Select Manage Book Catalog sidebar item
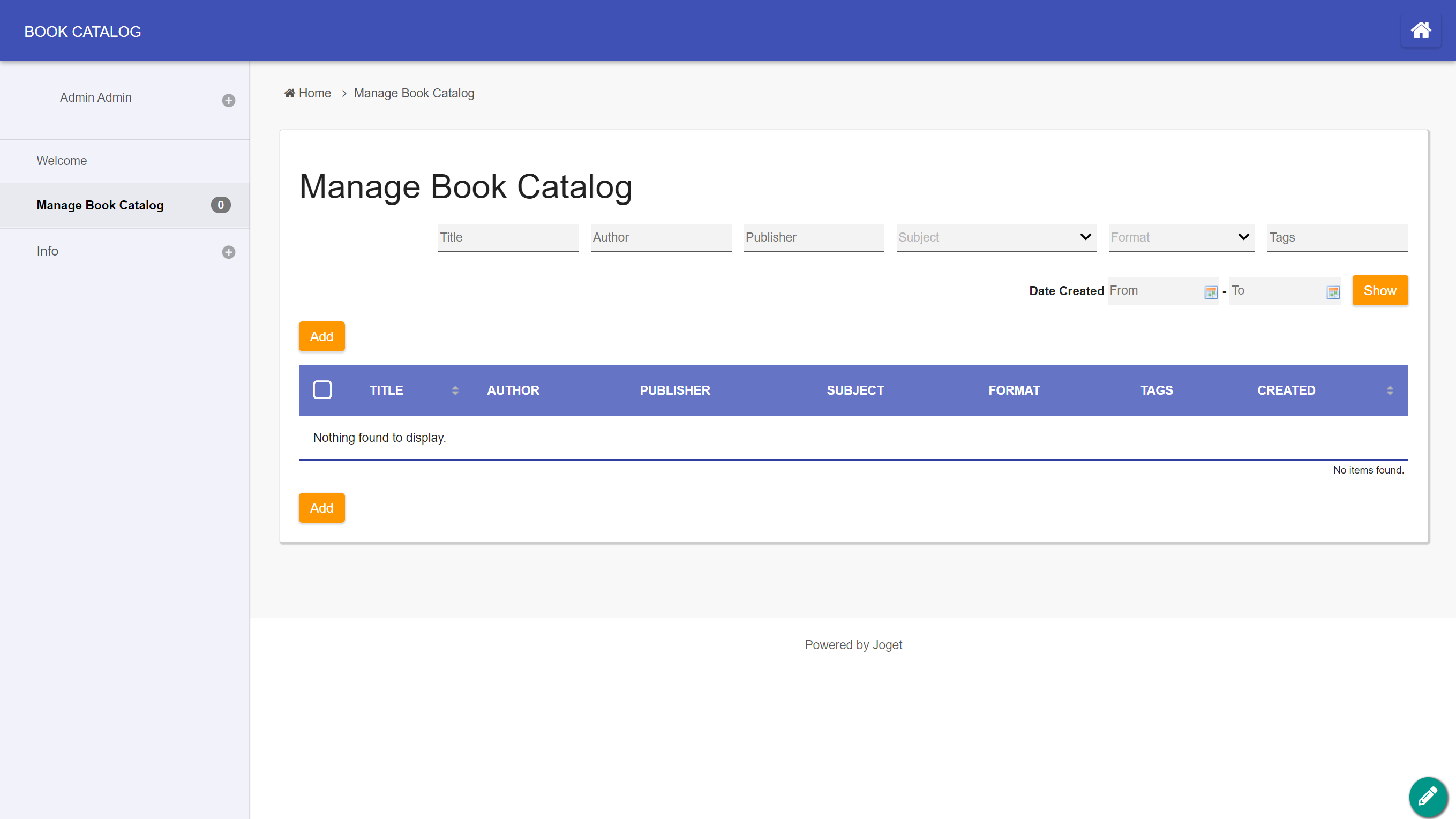The image size is (1456, 819). 100,205
